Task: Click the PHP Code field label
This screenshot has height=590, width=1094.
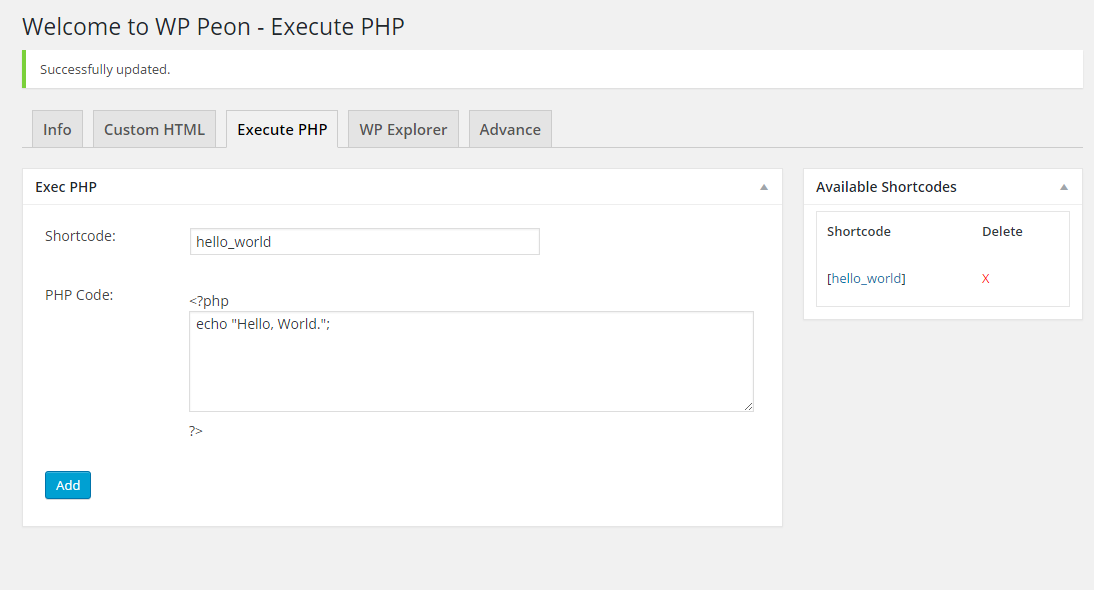Action: tap(79, 295)
